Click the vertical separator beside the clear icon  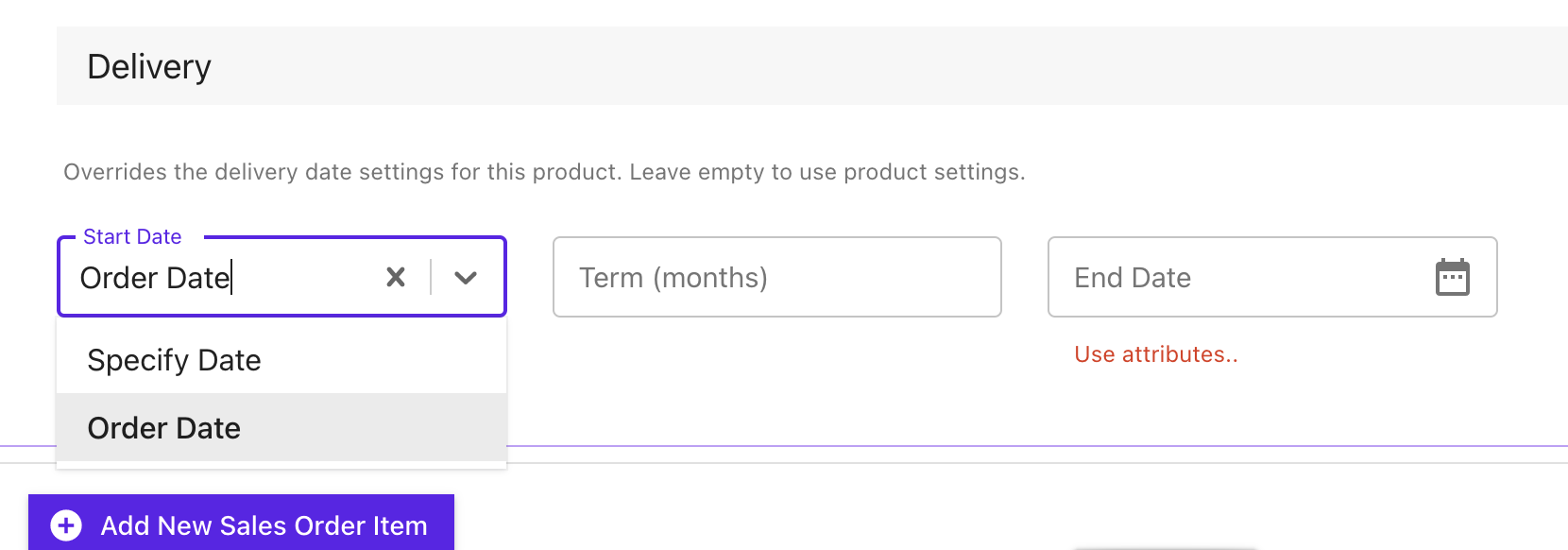click(431, 277)
